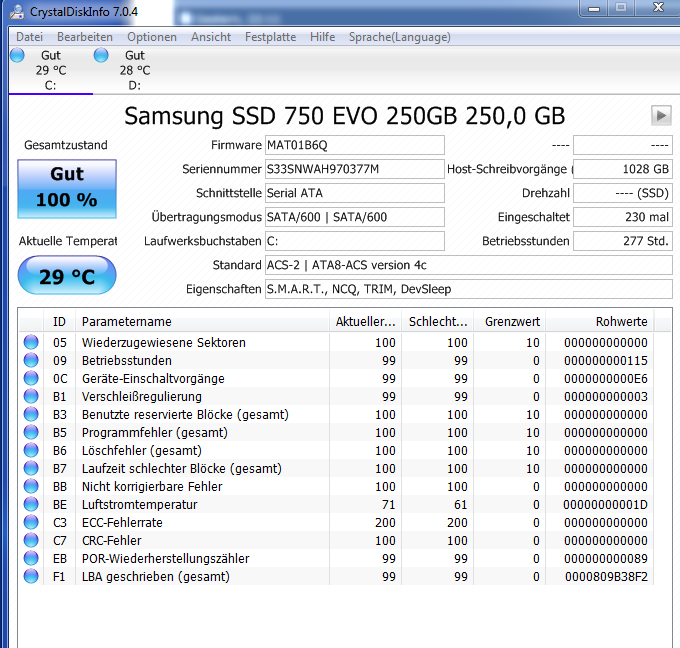Select the POR-Wiederherstellungszähler row
Image resolution: width=680 pixels, height=648 pixels.
[x=337, y=558]
